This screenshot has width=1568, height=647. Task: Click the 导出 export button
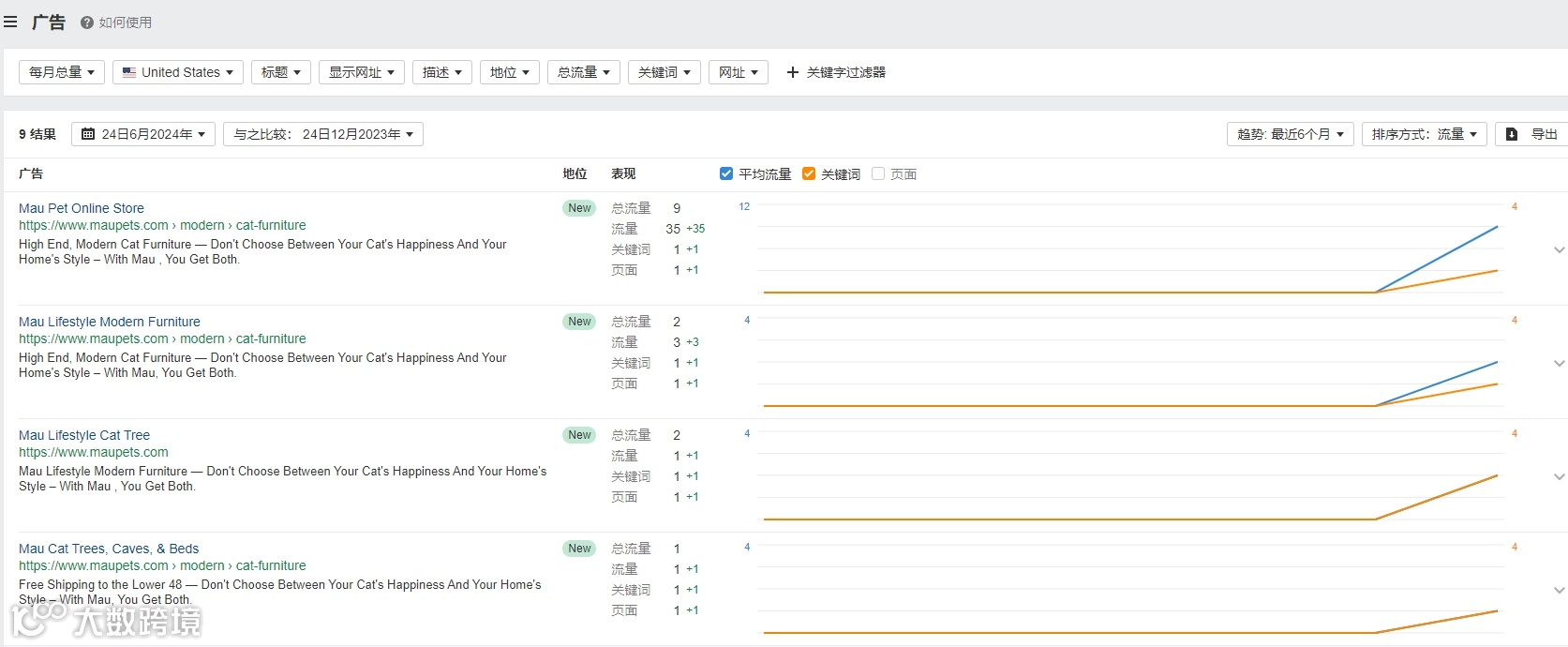pos(1531,134)
